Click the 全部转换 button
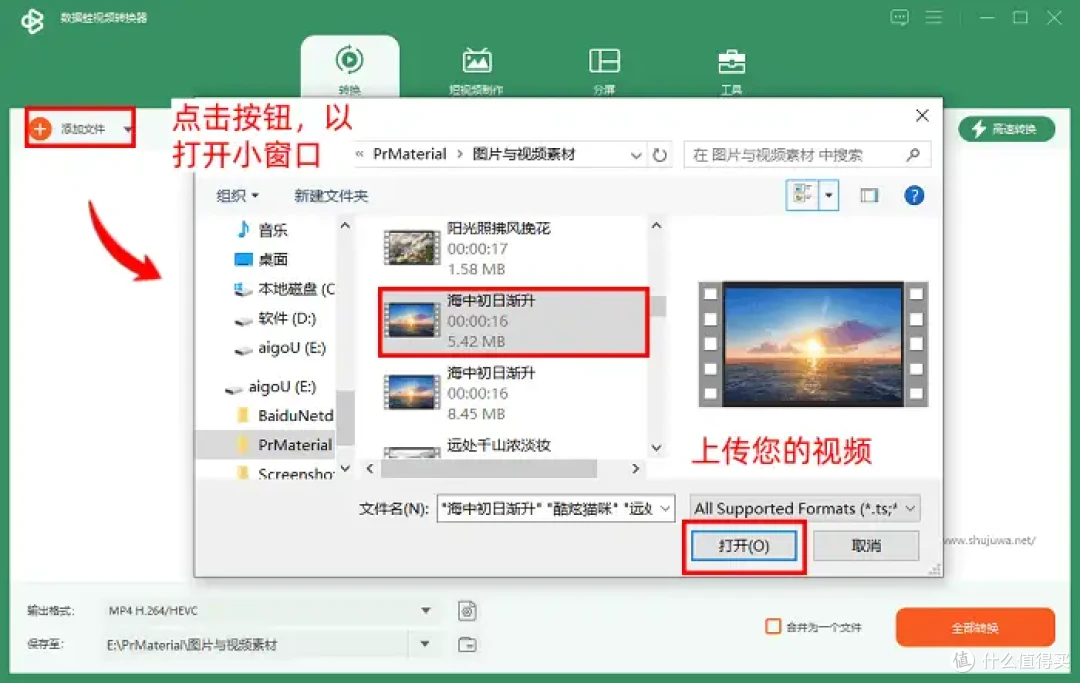This screenshot has width=1080, height=683. click(x=975, y=628)
